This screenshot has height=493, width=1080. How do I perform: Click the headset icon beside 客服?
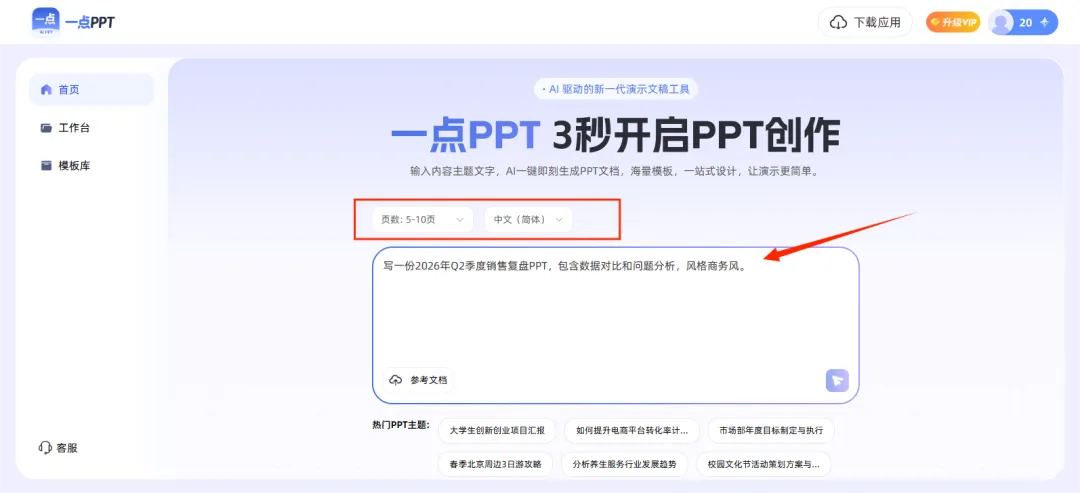tap(45, 448)
